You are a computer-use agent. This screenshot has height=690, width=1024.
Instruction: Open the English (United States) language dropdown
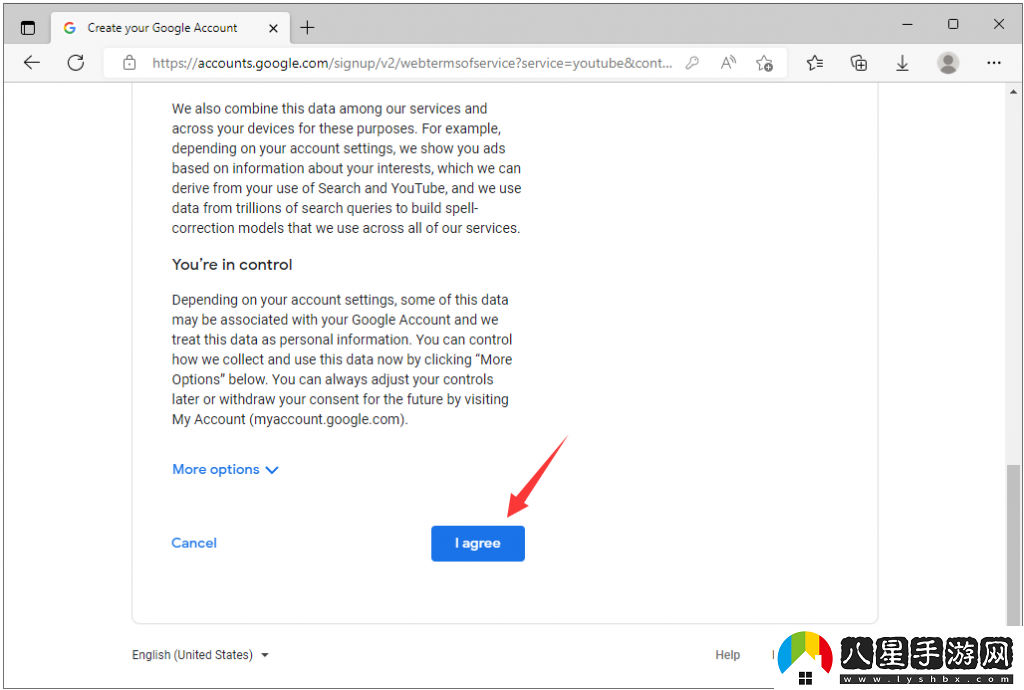[200, 655]
